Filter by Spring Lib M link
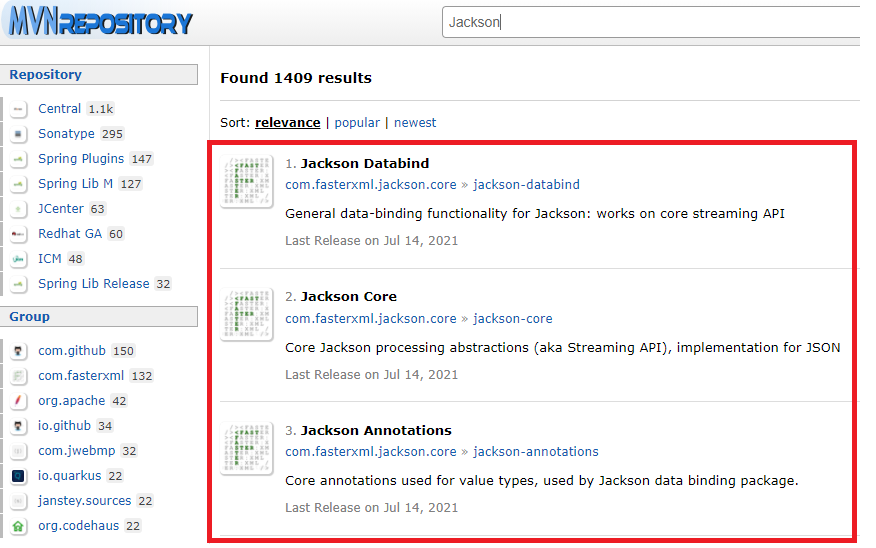 coord(75,184)
